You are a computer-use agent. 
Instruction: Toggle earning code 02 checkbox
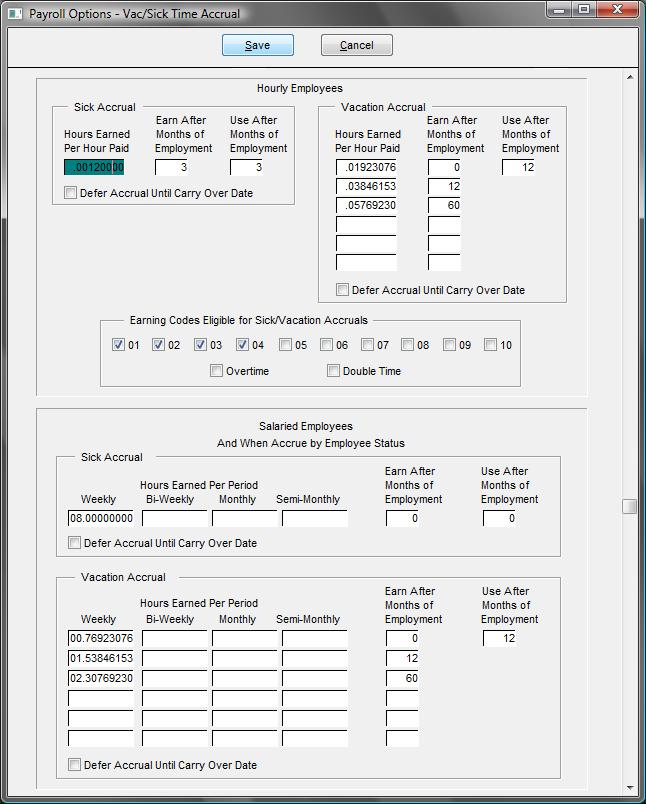tap(158, 345)
